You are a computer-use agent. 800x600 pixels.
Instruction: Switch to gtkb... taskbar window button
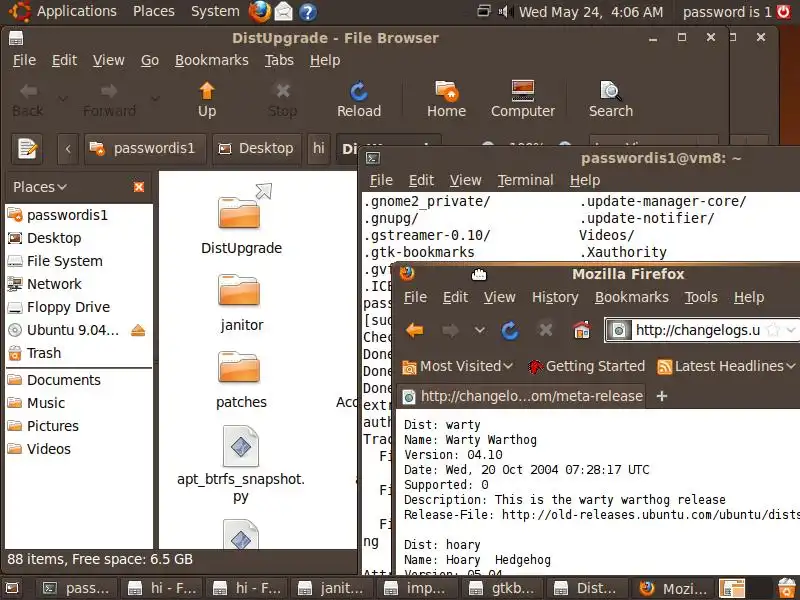click(x=503, y=588)
